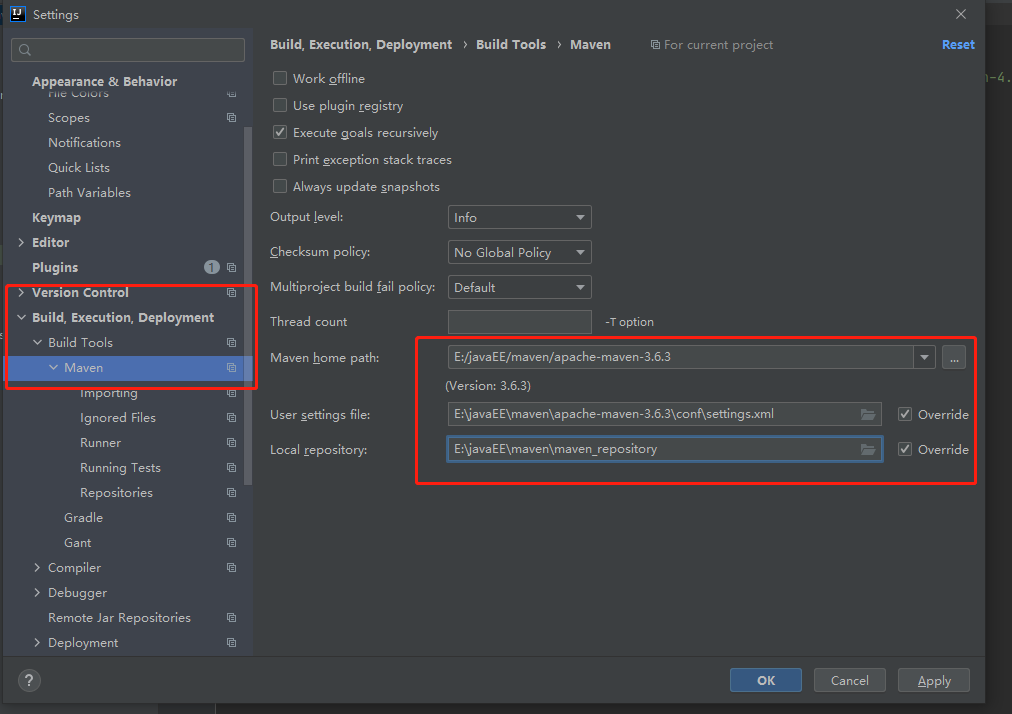Screen dimensions: 1012x714
Task: Click the folder browse icon in Local repository
Action: [x=868, y=449]
